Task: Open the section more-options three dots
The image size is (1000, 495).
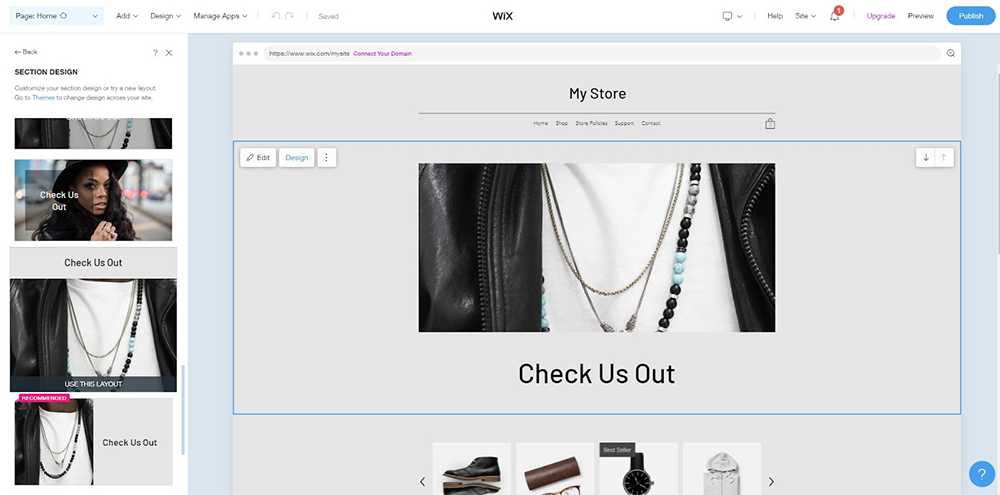Action: point(326,157)
